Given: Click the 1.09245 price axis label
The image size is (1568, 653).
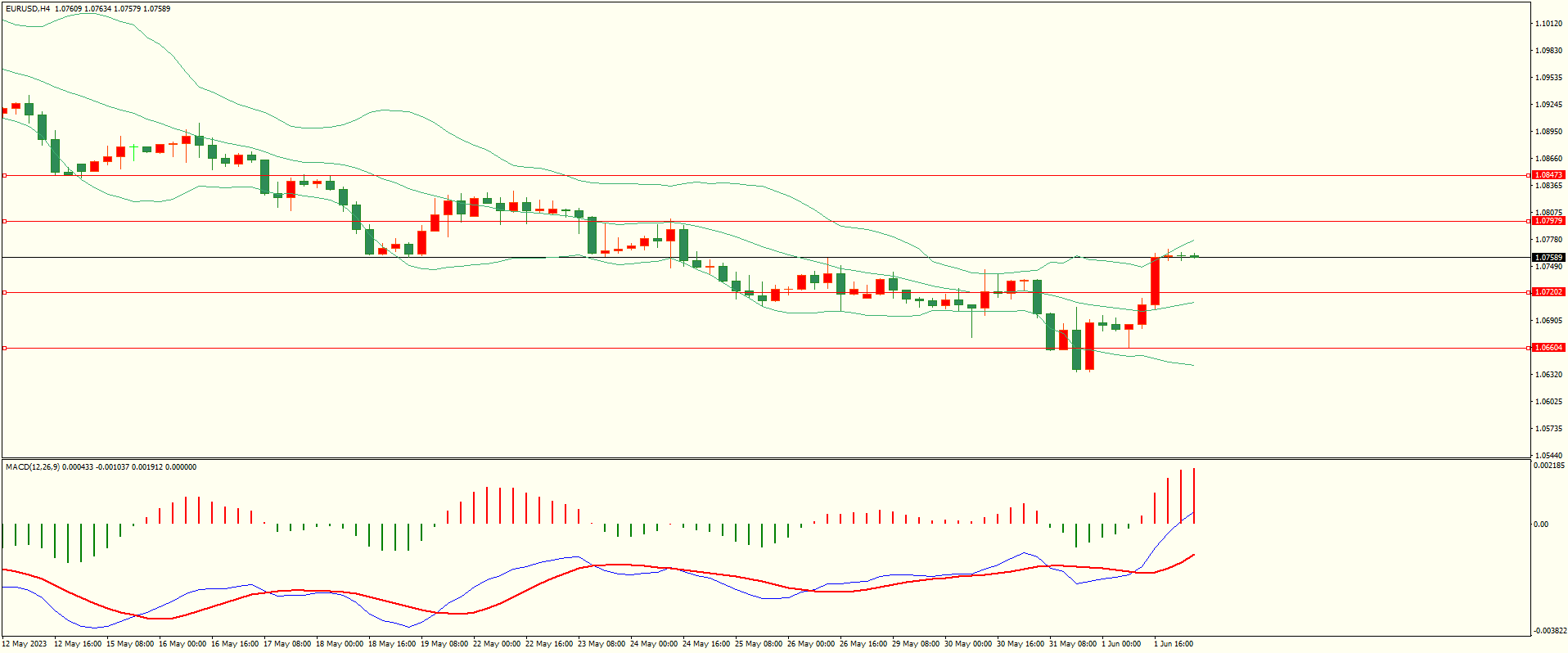Looking at the screenshot, I should coord(1548,105).
